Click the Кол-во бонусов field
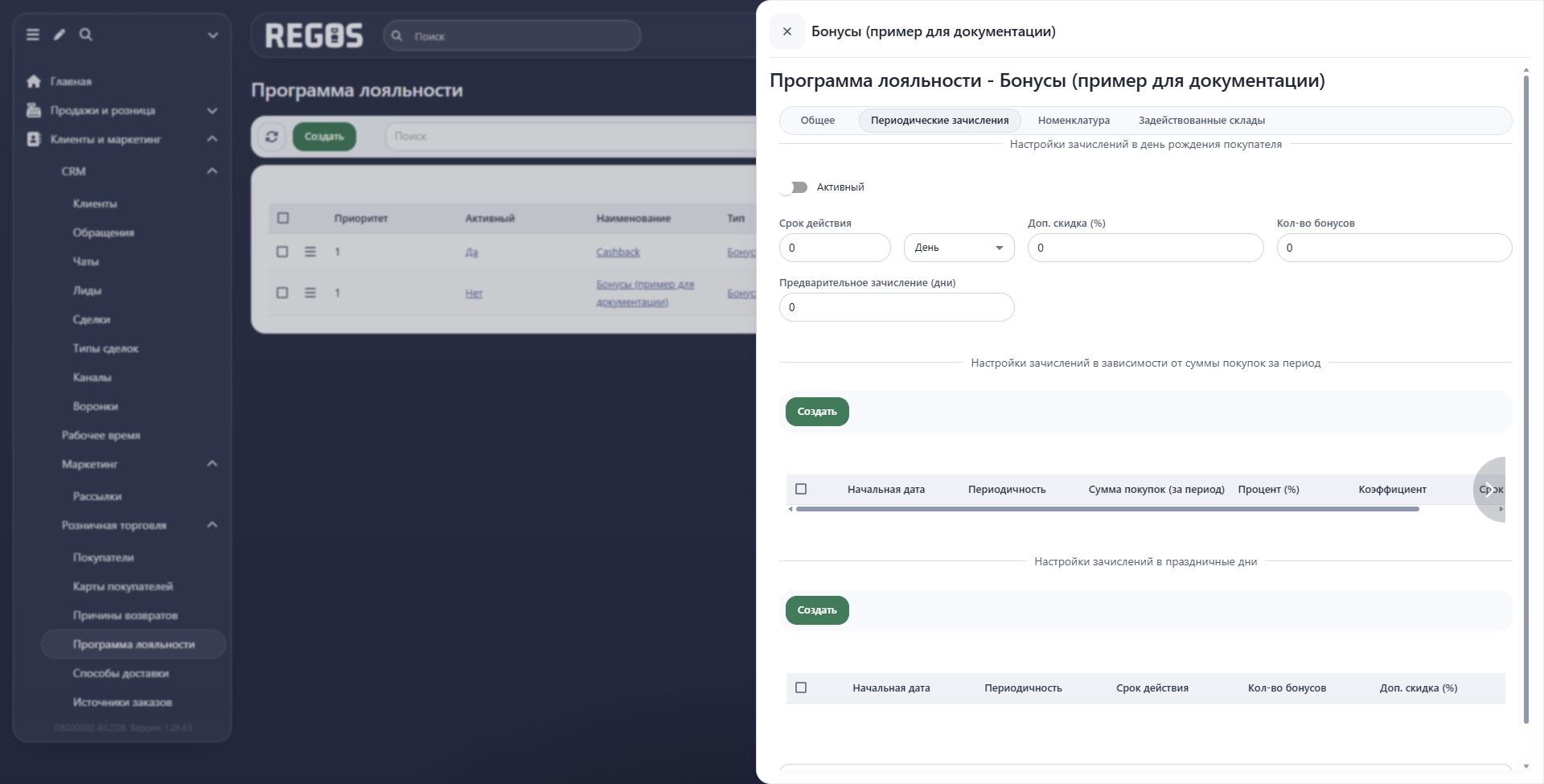Screen dimensions: 1544x784 [x=1394, y=248]
